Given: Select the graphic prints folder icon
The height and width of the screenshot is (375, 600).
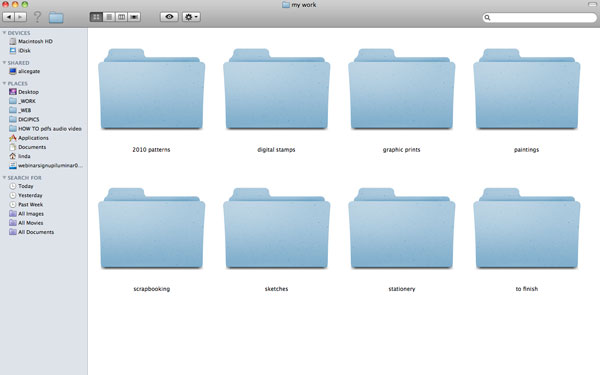Looking at the screenshot, I should [402, 89].
